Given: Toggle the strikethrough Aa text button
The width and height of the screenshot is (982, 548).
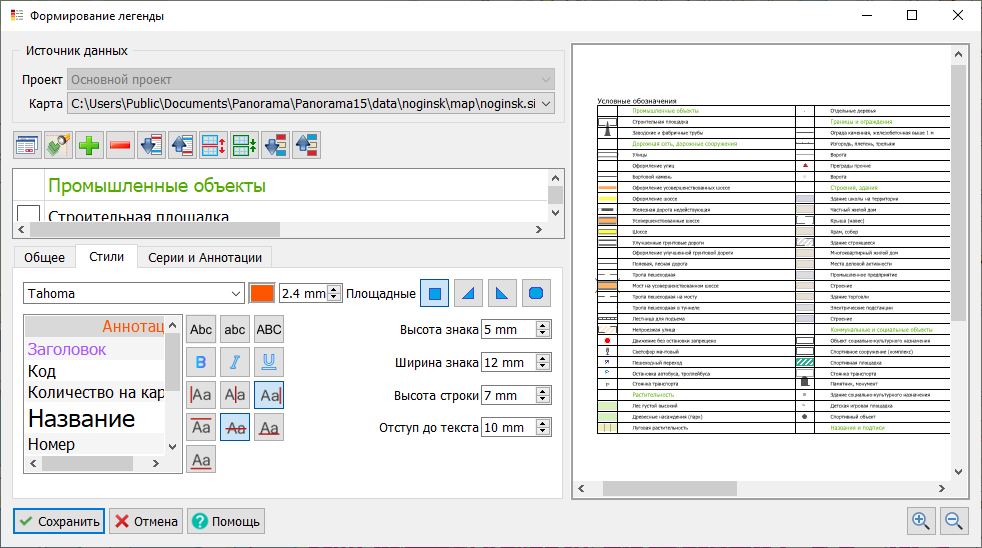Looking at the screenshot, I should (235, 427).
